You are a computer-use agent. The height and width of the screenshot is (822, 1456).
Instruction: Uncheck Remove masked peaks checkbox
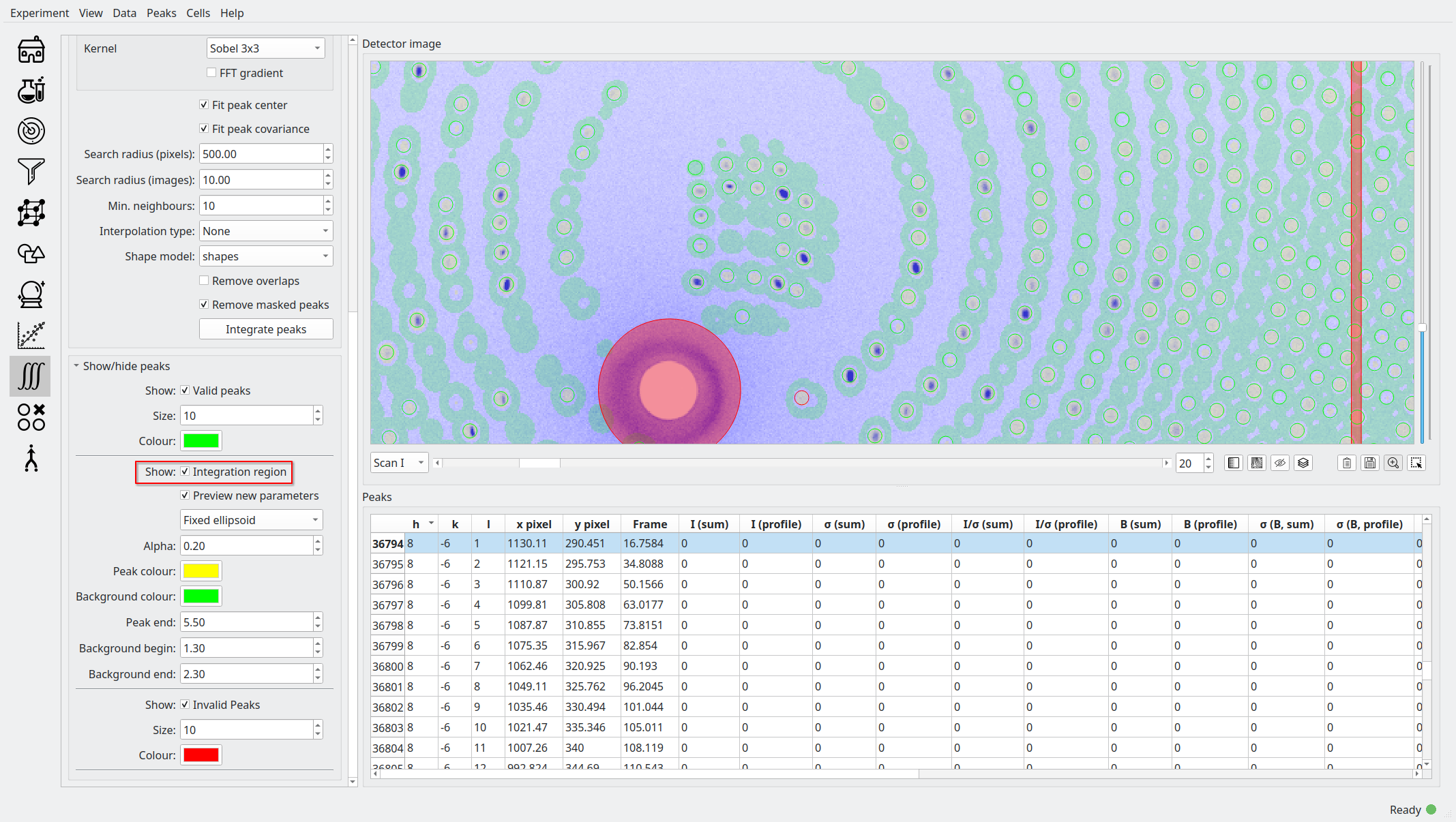click(204, 305)
